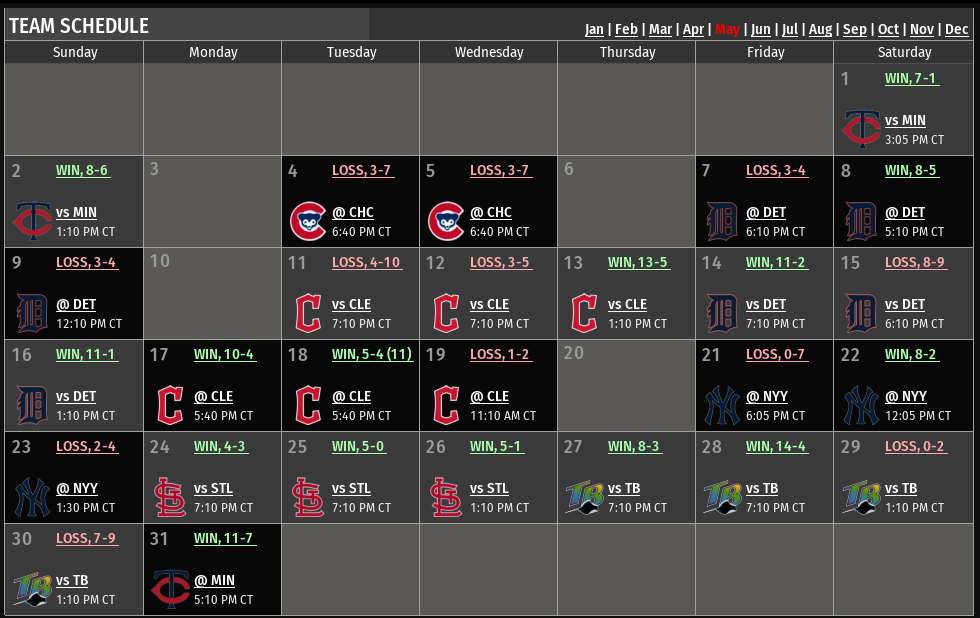Click the Rays logo on May 30
Viewport: 980px width, 618px height.
click(31, 589)
